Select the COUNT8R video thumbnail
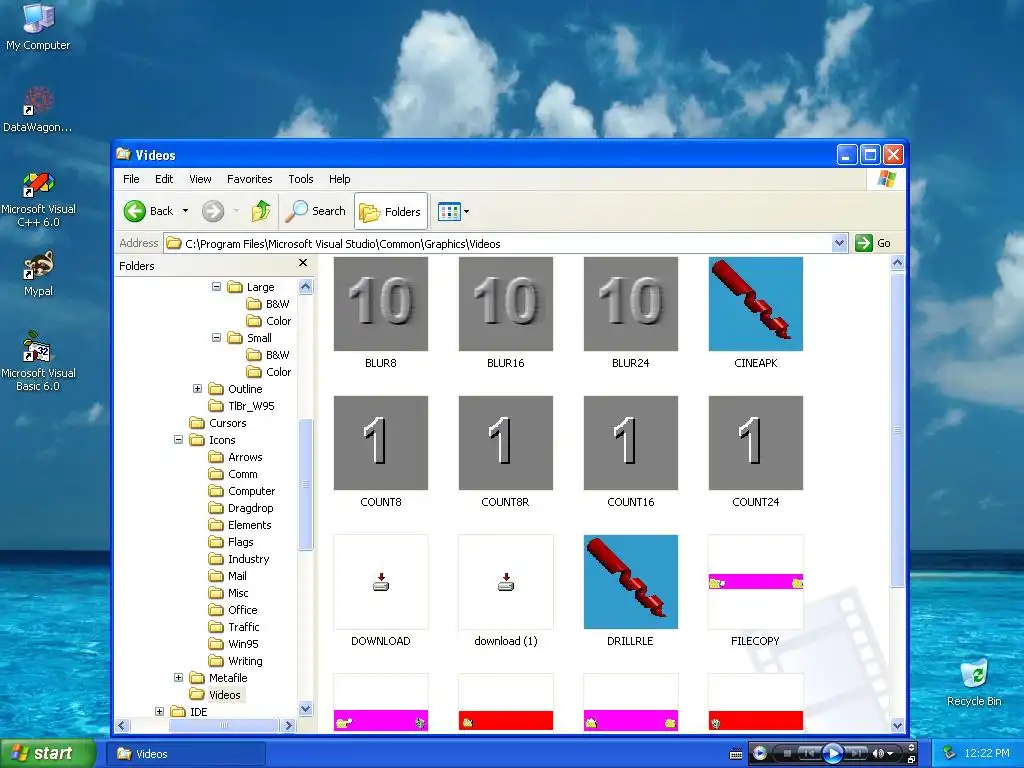Image resolution: width=1024 pixels, height=768 pixels. point(505,443)
